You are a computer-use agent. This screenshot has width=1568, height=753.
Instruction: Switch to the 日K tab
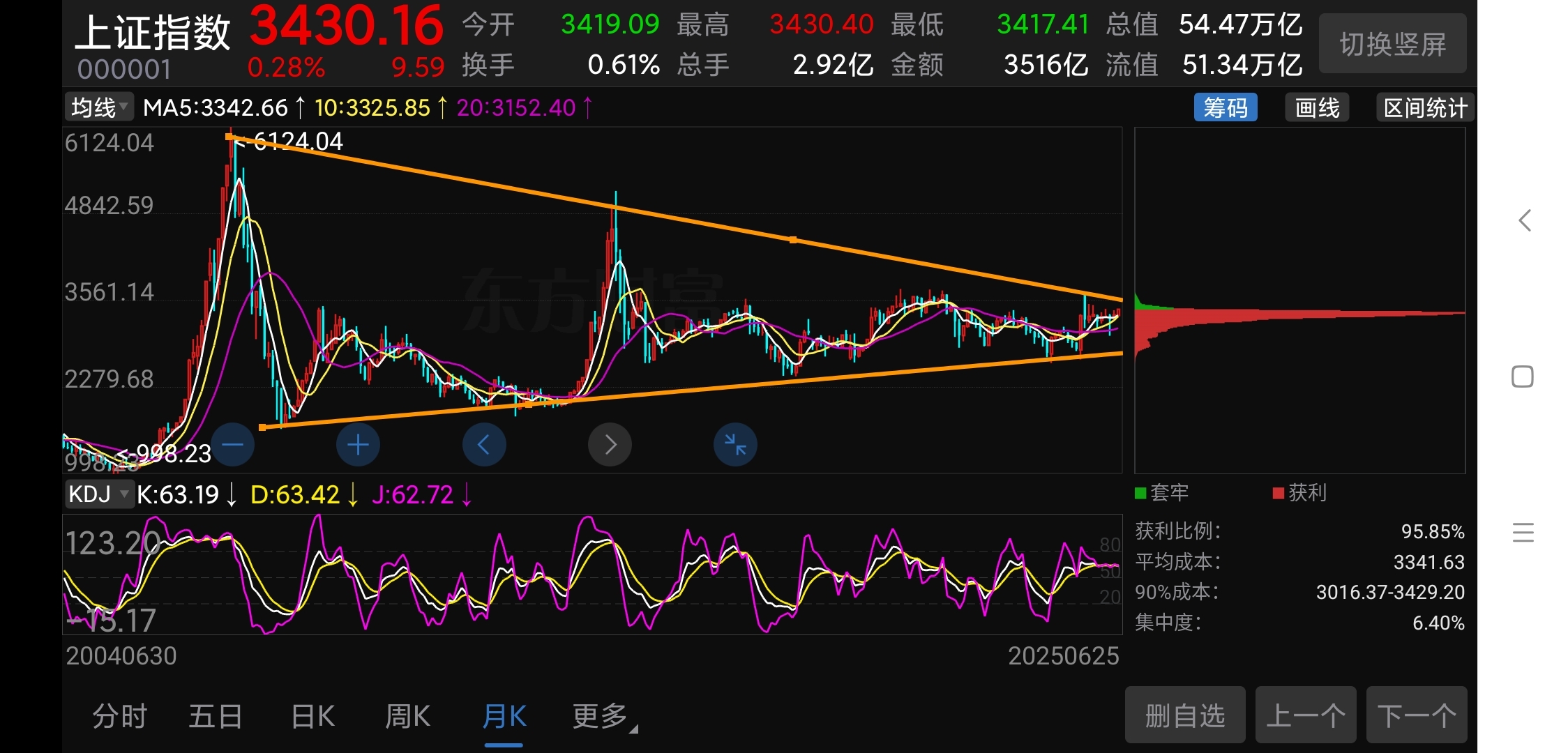coord(312,717)
